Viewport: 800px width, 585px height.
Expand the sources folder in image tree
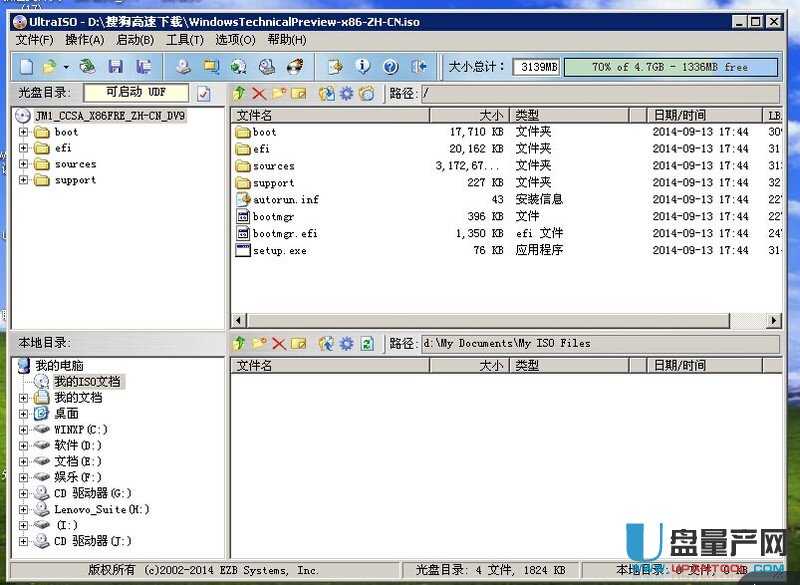[x=24, y=164]
